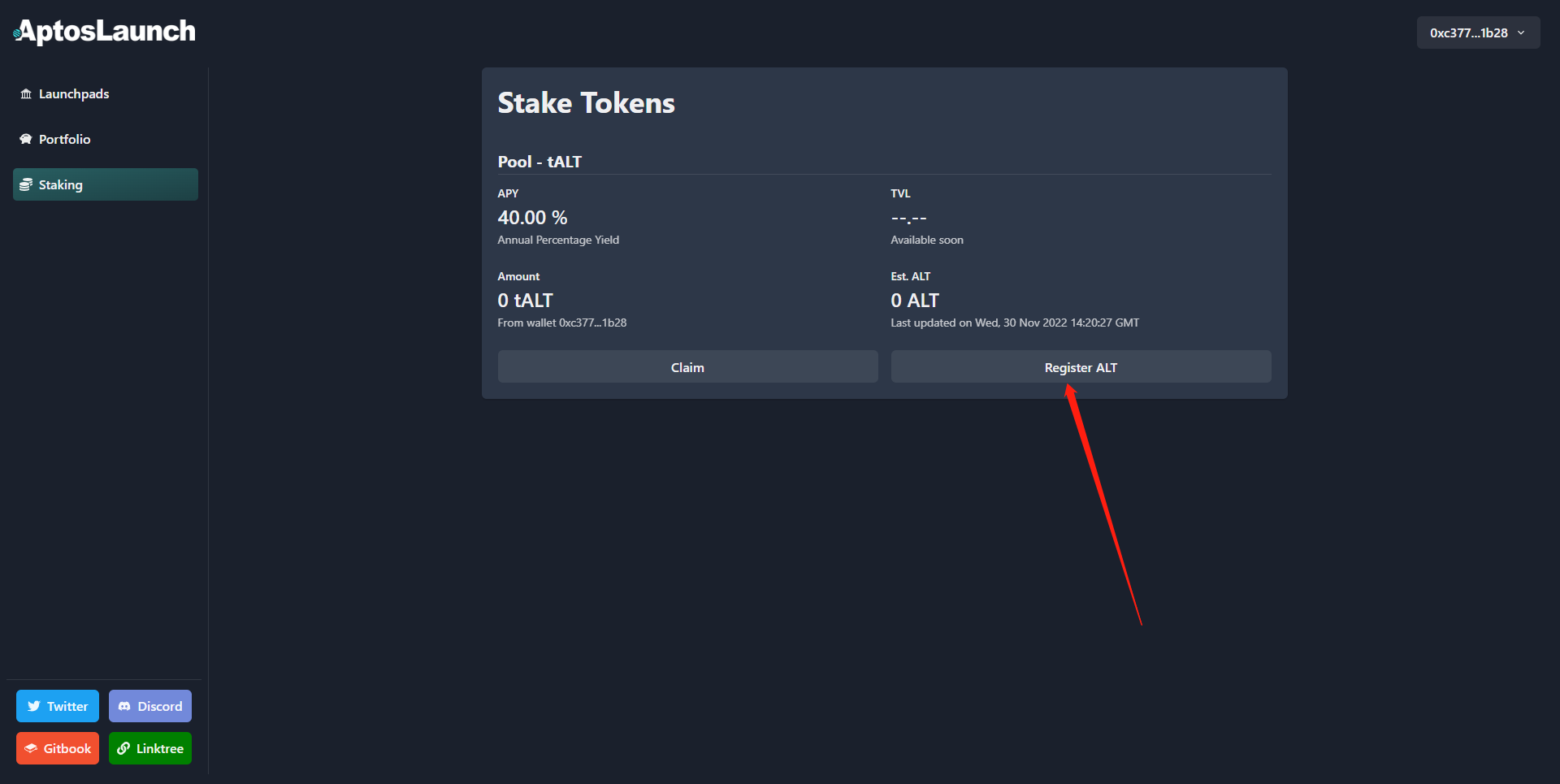Click the AptosLaunch logo
This screenshot has width=1560, height=784.
tap(105, 32)
